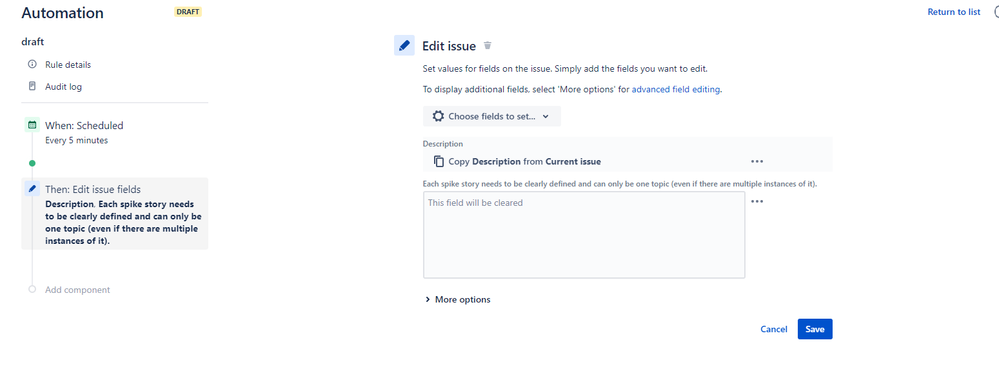Open the three-dot menu beside the cleared text field
Screen dimensions: 999x382
tap(757, 202)
